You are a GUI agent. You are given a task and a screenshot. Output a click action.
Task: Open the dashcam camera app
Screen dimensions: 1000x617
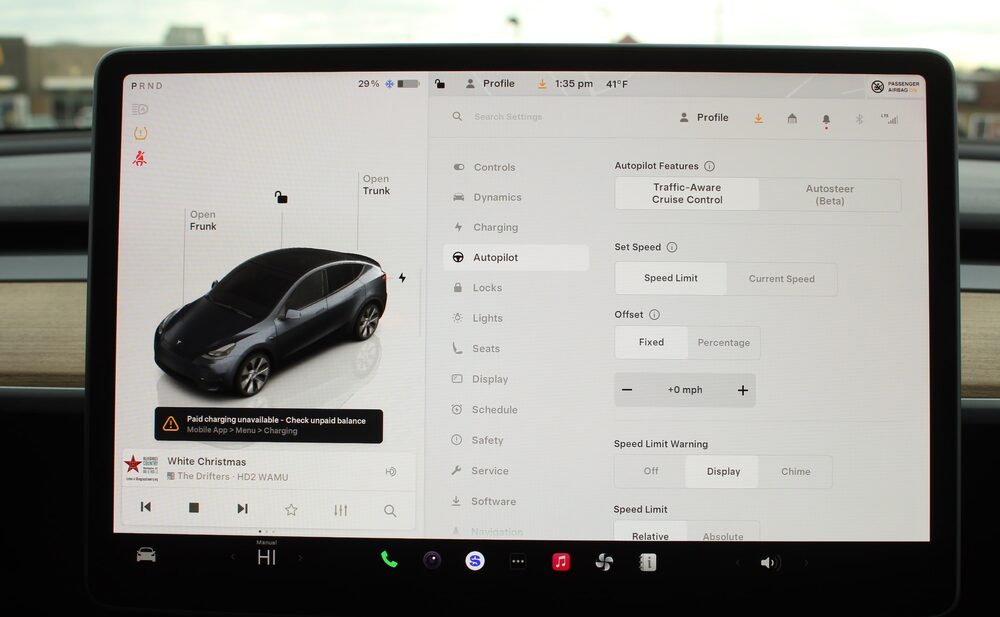pyautogui.click(x=432, y=560)
